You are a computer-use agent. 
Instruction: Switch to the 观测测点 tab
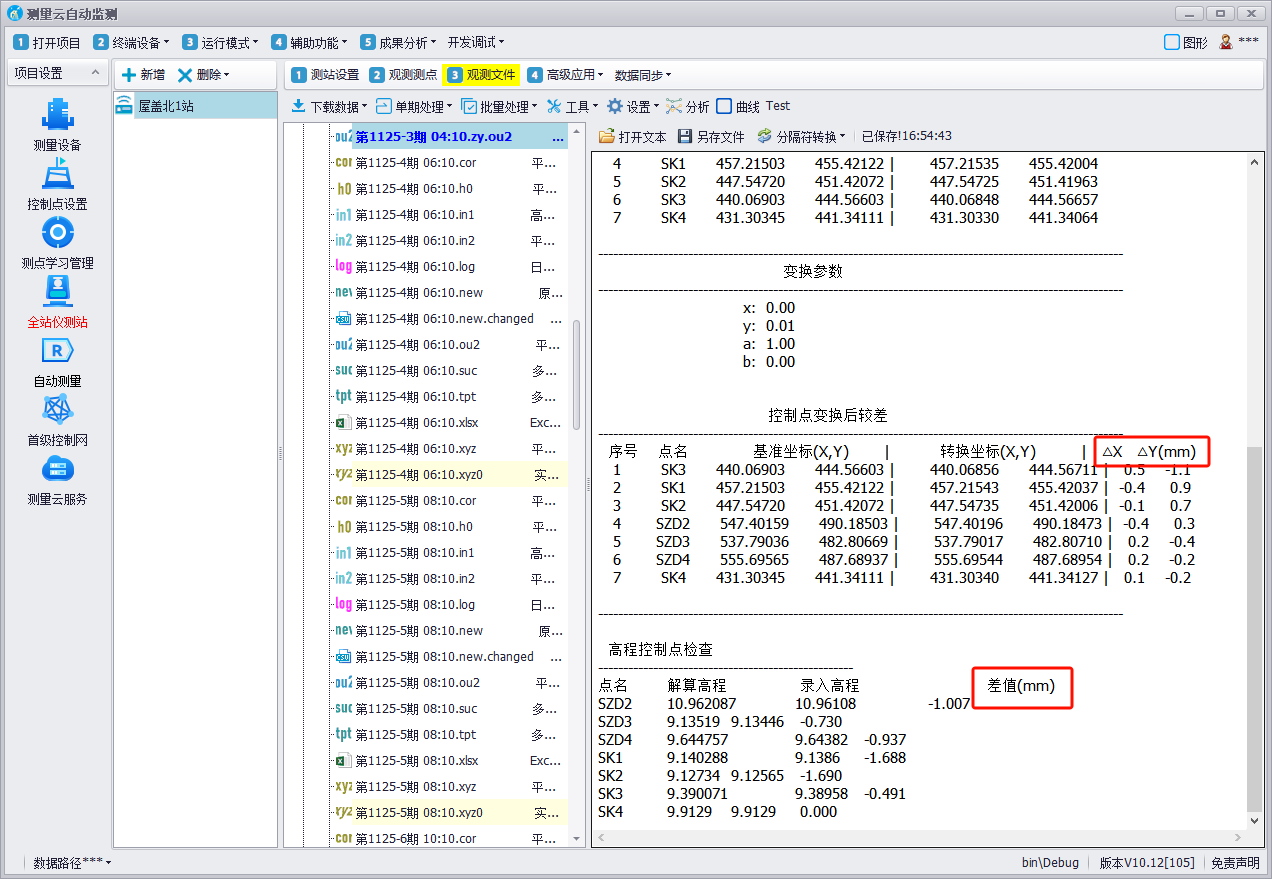(x=403, y=75)
